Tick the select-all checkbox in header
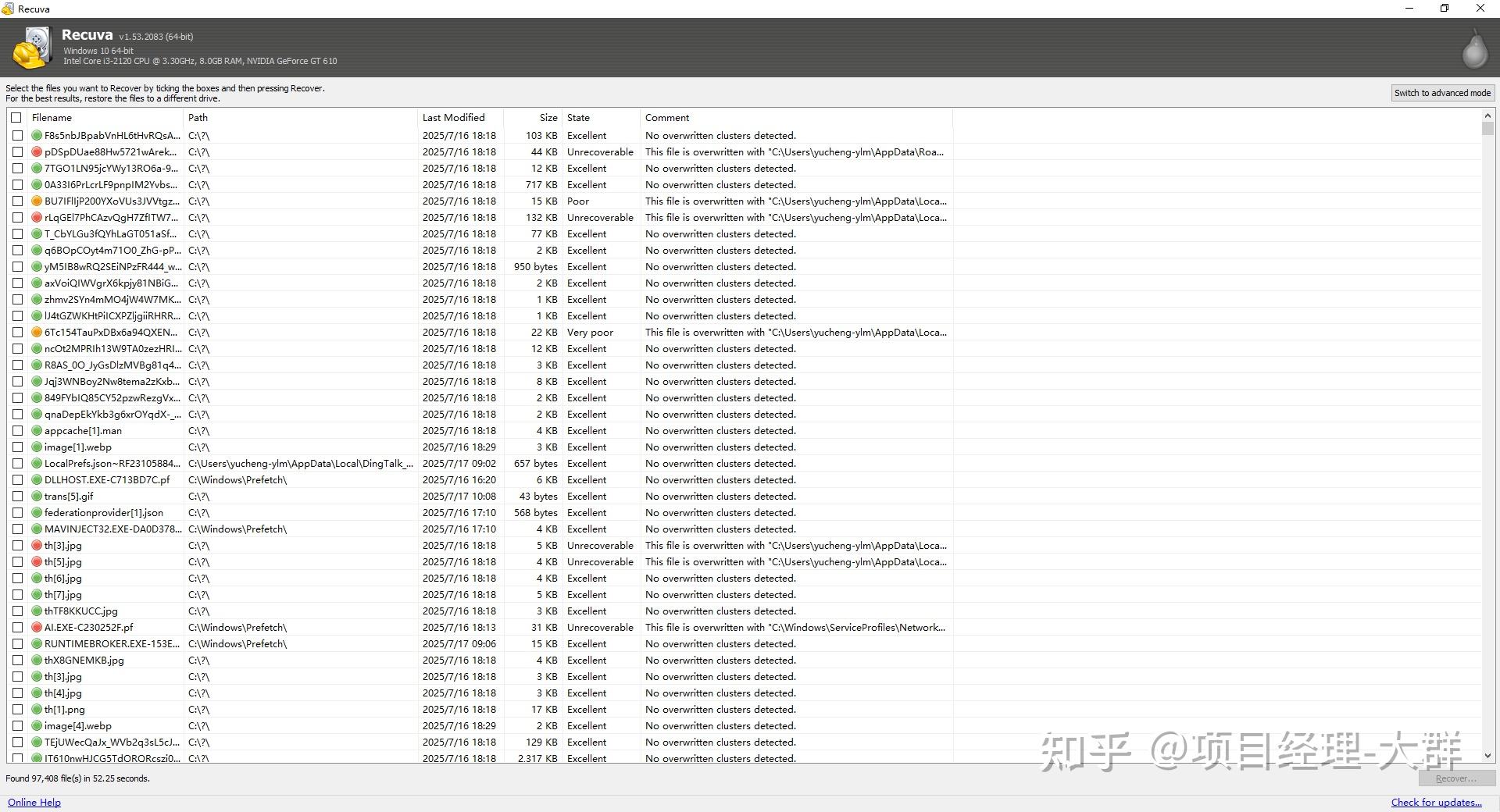Image resolution: width=1500 pixels, height=812 pixels. [x=16, y=117]
